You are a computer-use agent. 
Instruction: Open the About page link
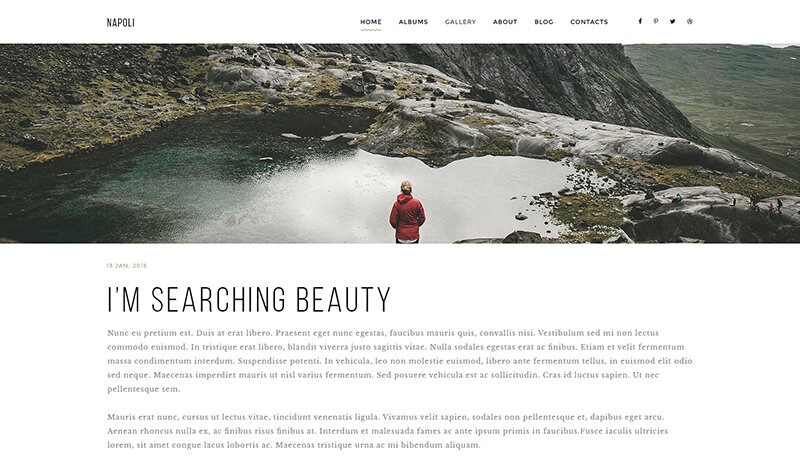(505, 22)
